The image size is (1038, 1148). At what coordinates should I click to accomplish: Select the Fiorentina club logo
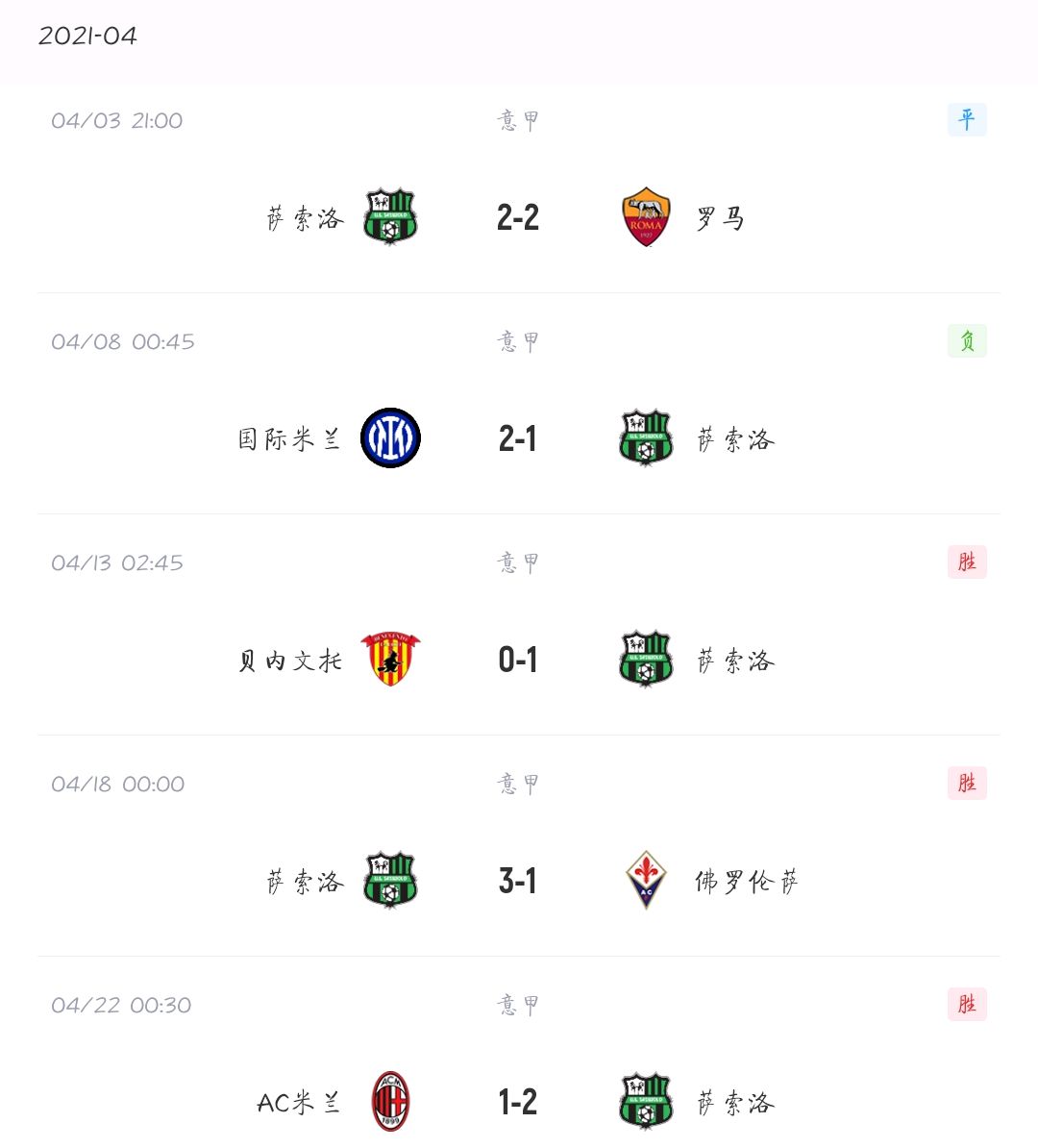(646, 881)
